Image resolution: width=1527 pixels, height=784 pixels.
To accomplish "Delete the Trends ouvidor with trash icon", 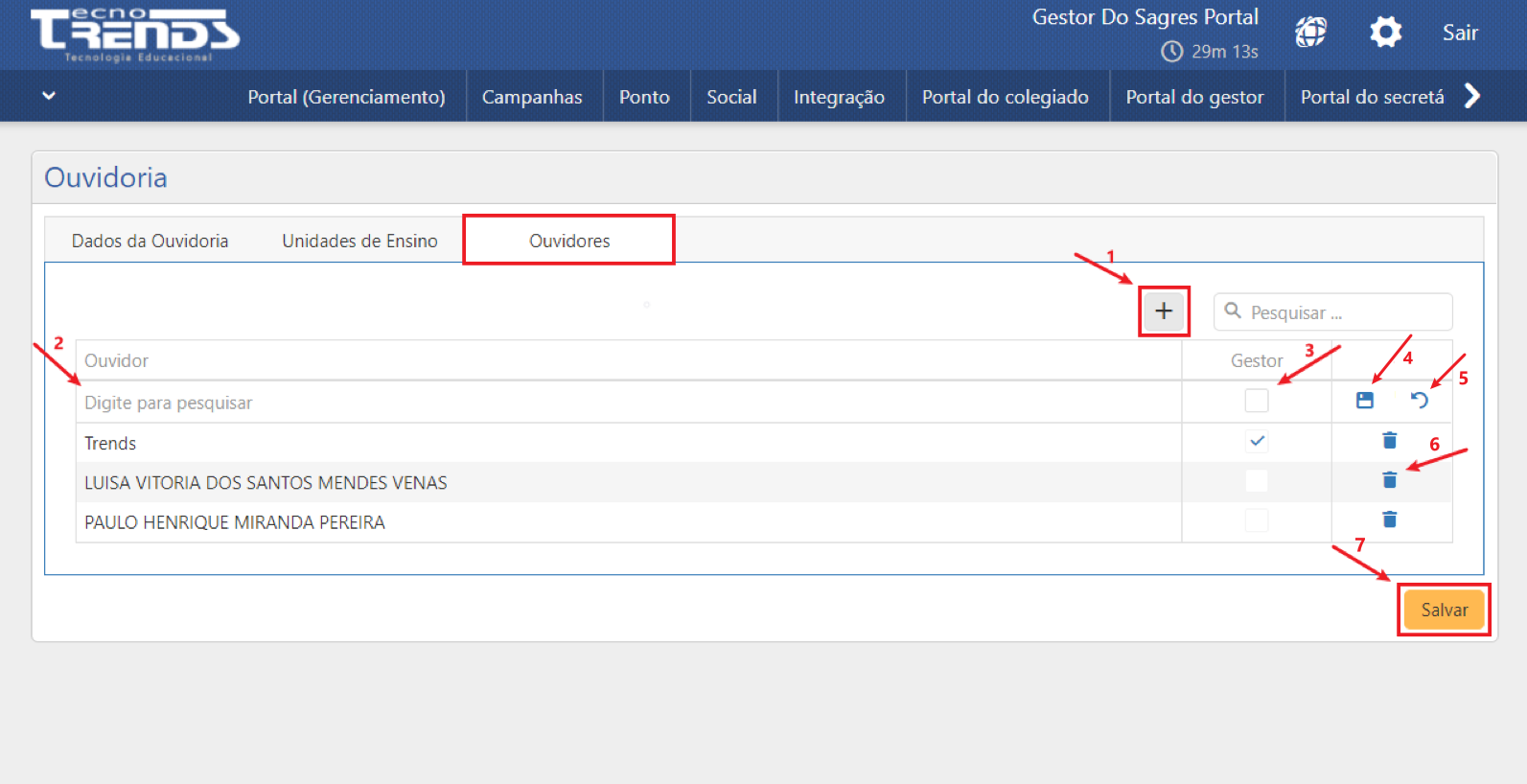I will pyautogui.click(x=1389, y=441).
